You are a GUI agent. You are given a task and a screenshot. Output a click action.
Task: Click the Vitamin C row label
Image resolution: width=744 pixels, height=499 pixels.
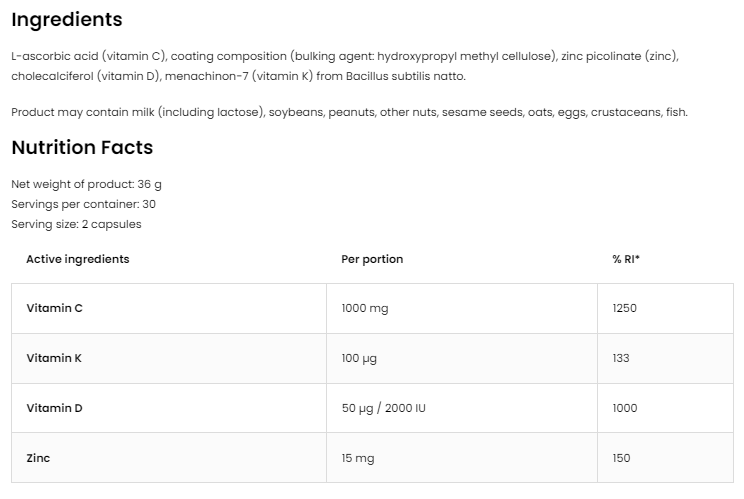click(54, 308)
